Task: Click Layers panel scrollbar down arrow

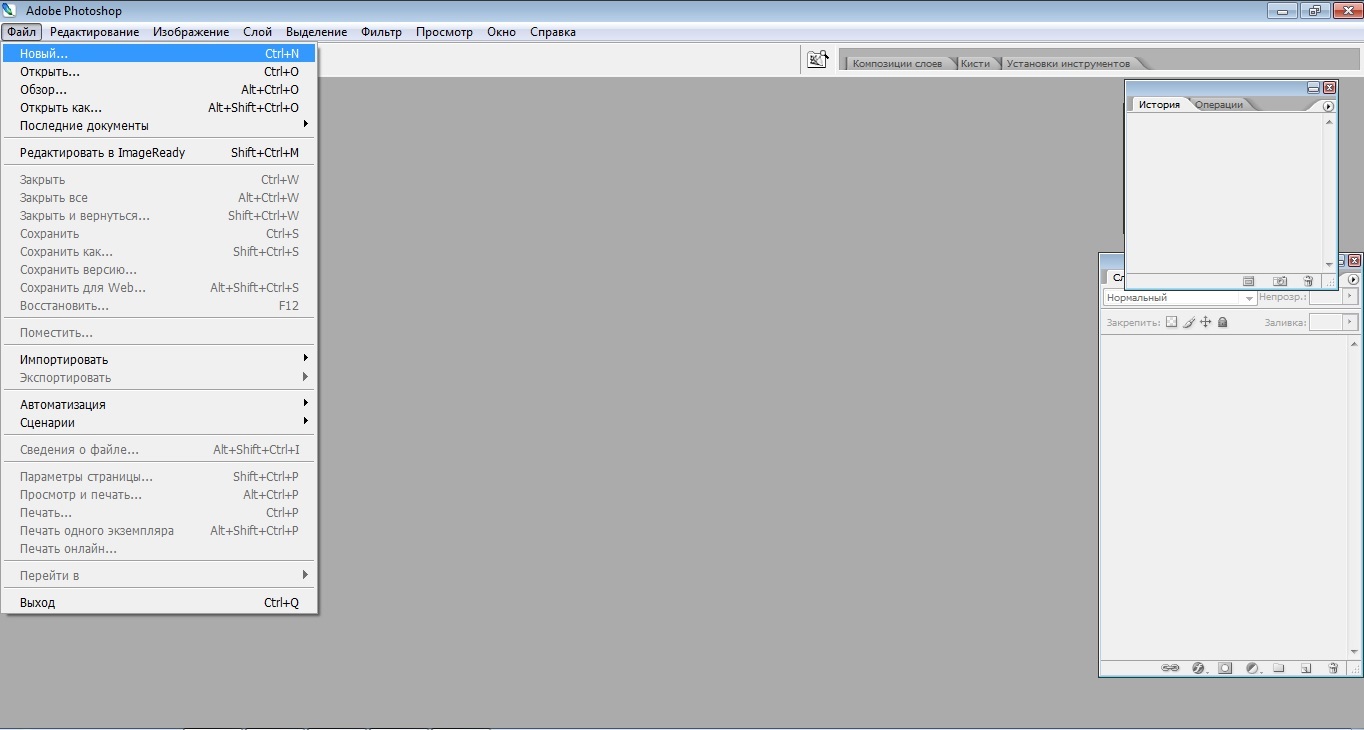Action: [x=1355, y=651]
